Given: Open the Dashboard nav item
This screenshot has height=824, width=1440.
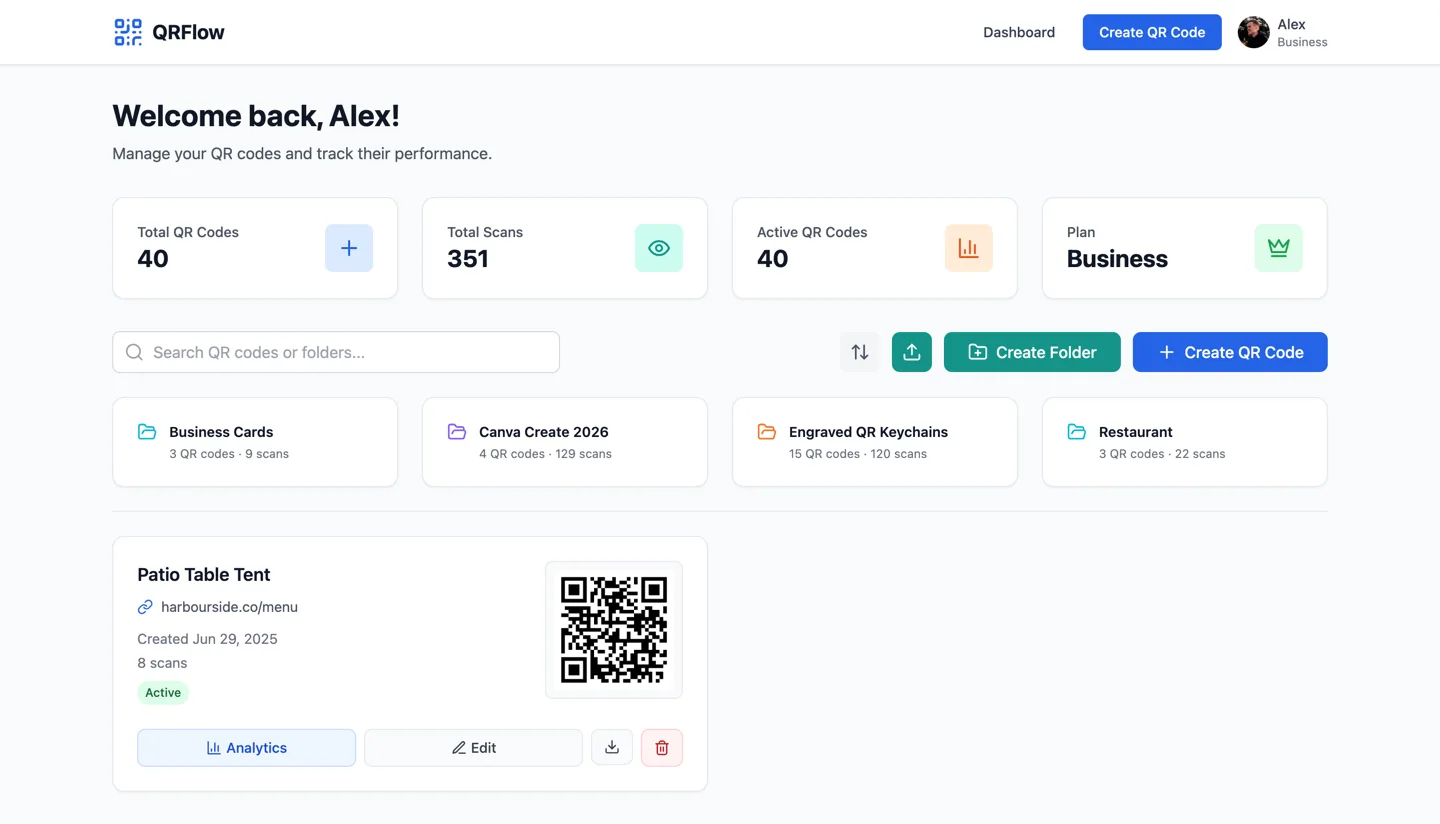Looking at the screenshot, I should (1019, 32).
